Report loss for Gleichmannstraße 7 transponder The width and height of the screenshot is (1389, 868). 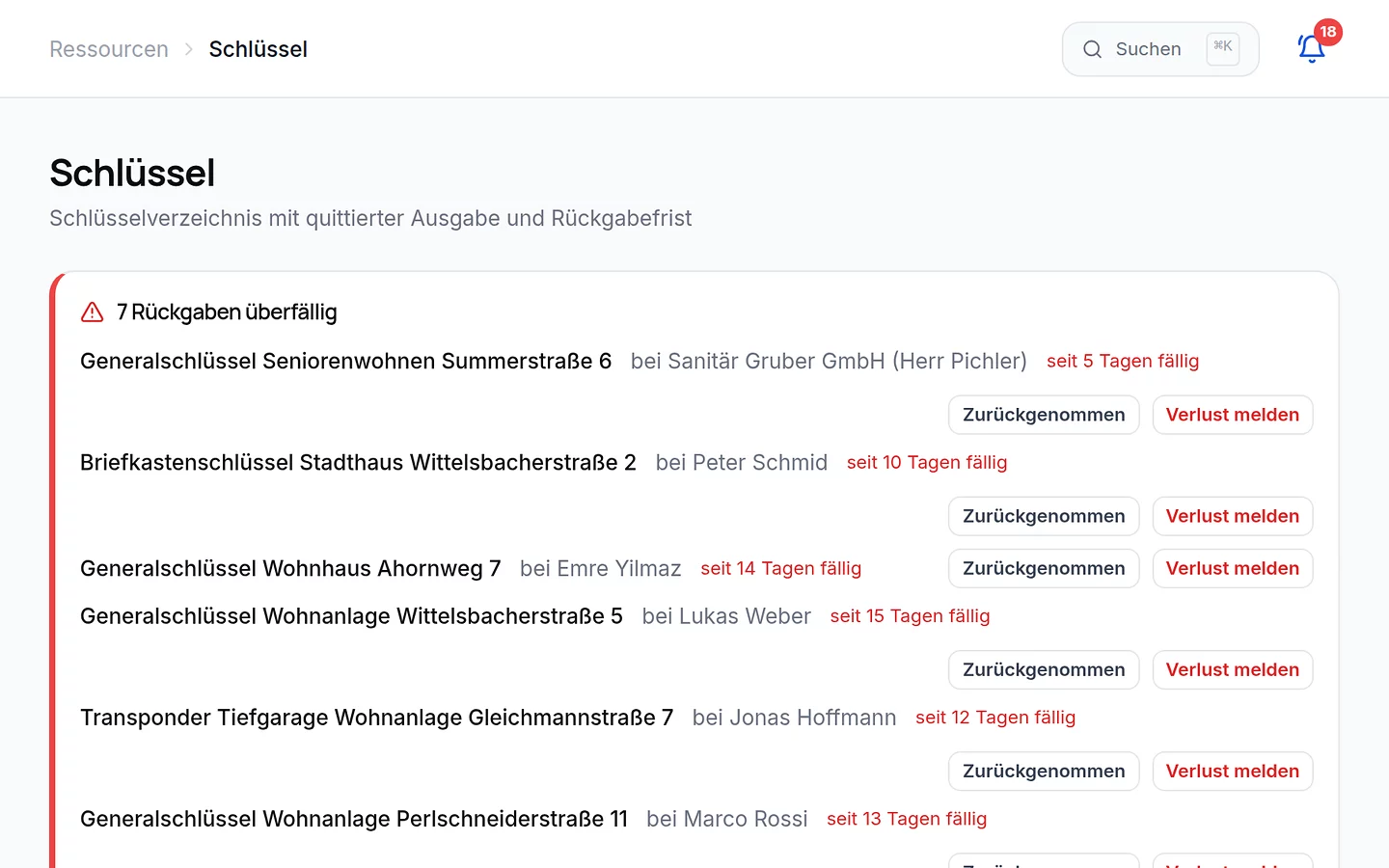[x=1233, y=771]
